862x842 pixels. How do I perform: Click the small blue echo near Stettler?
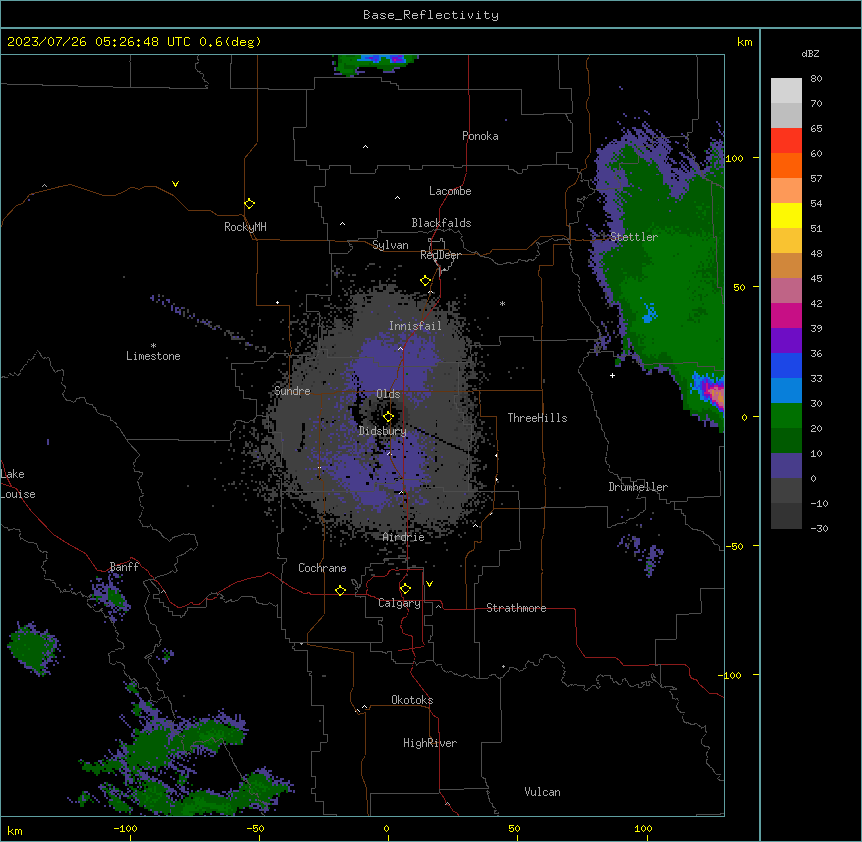pos(650,313)
